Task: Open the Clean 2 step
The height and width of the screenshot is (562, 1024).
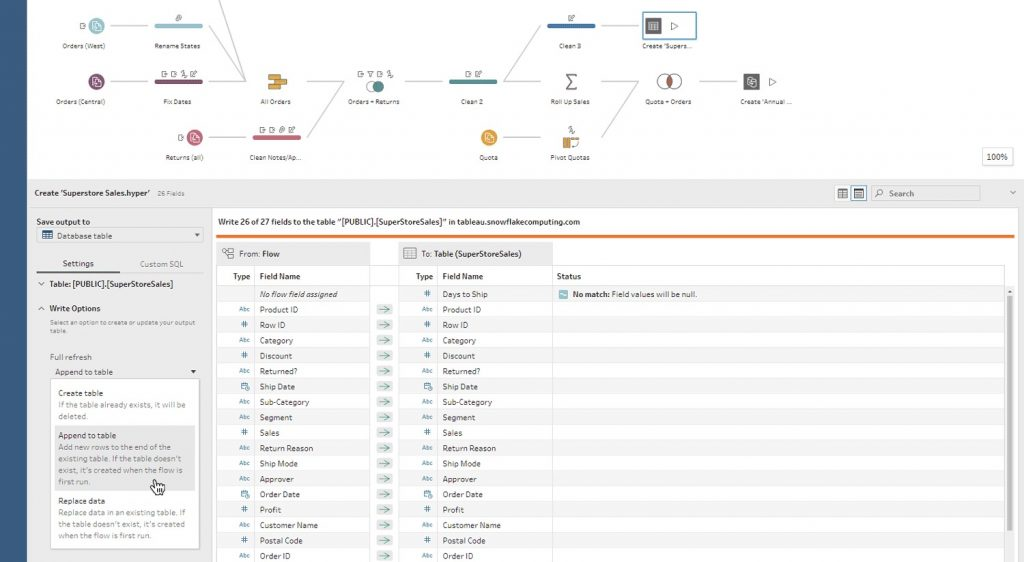Action: pyautogui.click(x=473, y=82)
